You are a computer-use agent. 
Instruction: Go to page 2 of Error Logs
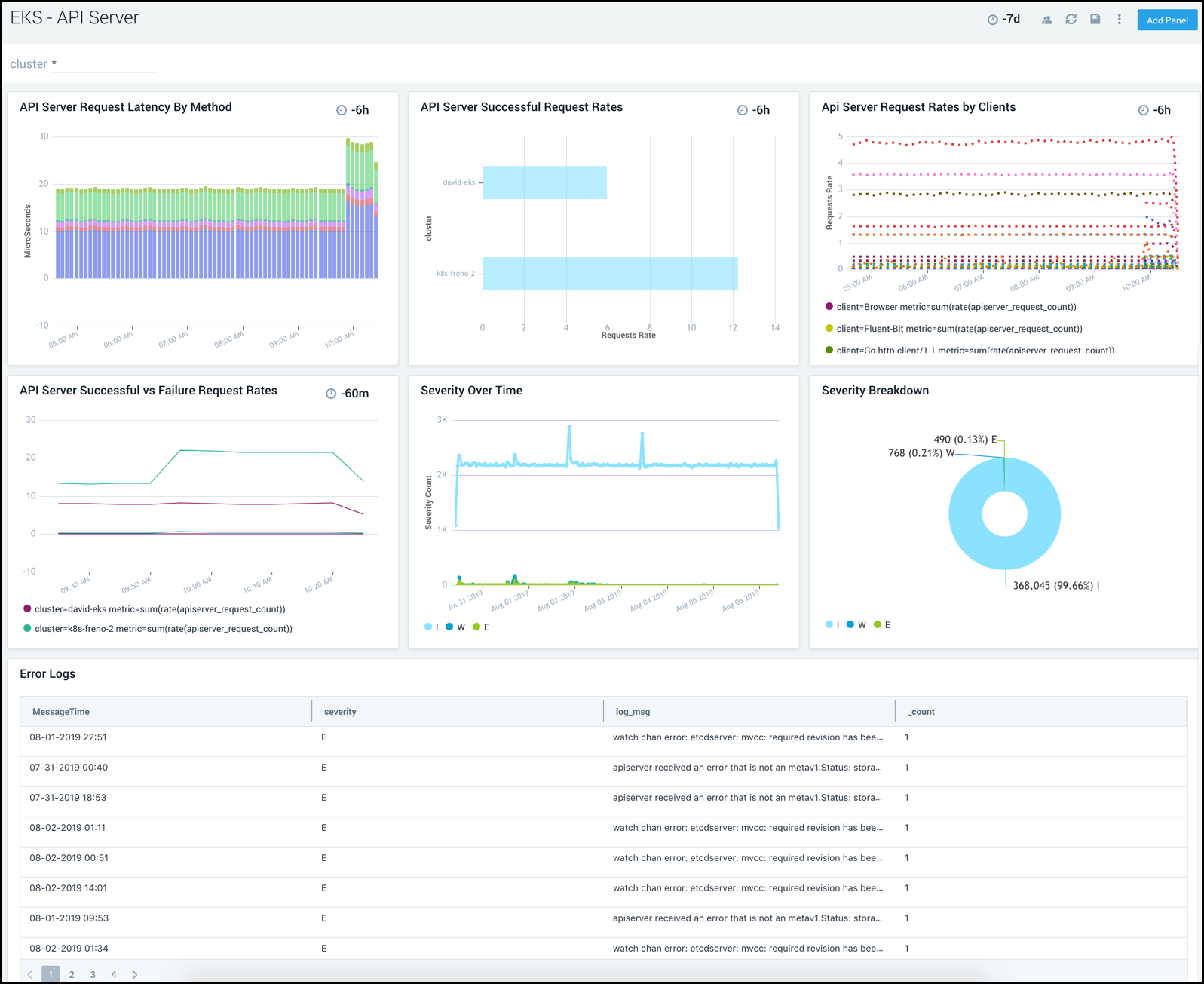(72, 974)
